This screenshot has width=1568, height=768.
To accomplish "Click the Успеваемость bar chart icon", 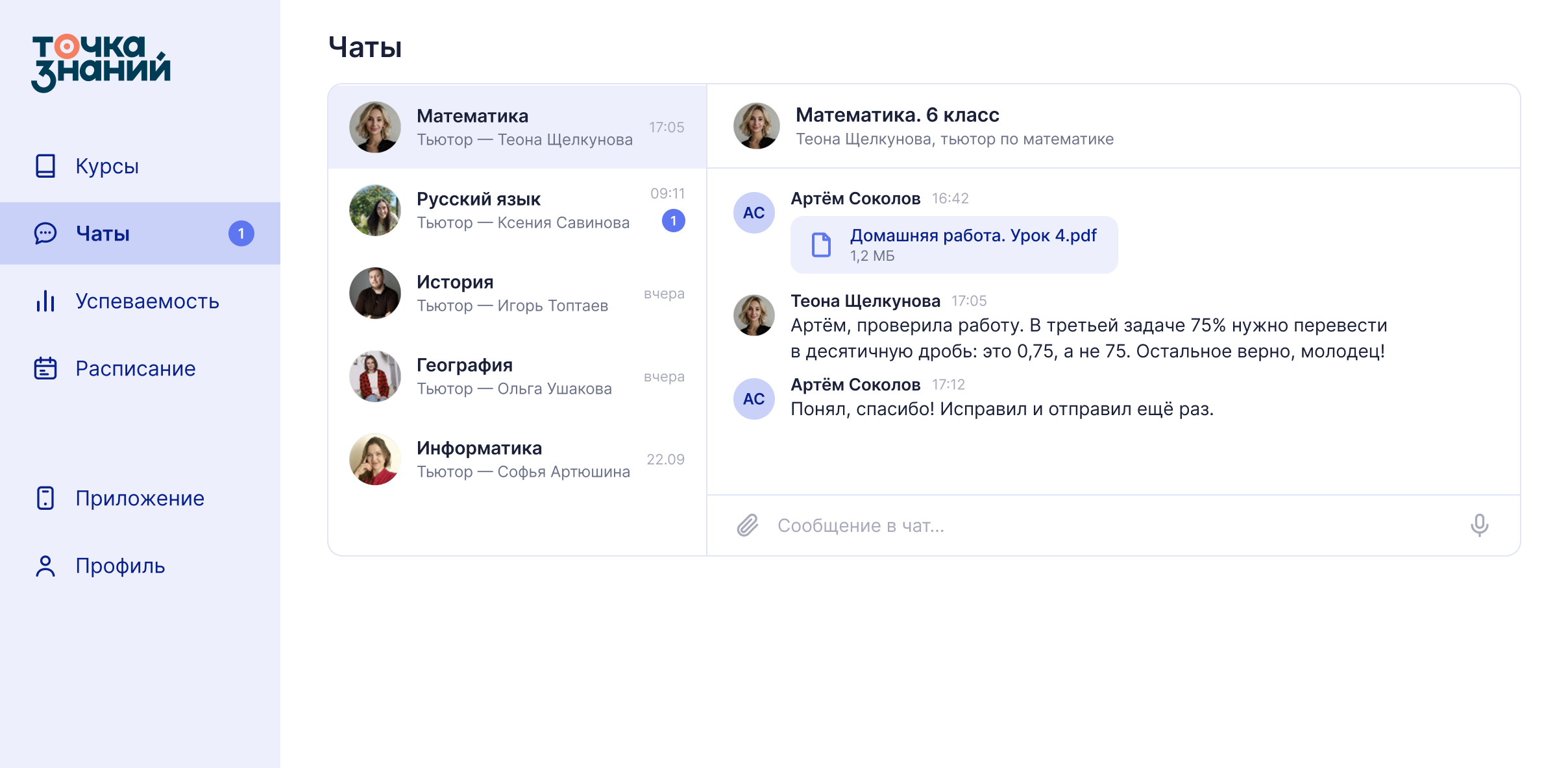I will 45,301.
